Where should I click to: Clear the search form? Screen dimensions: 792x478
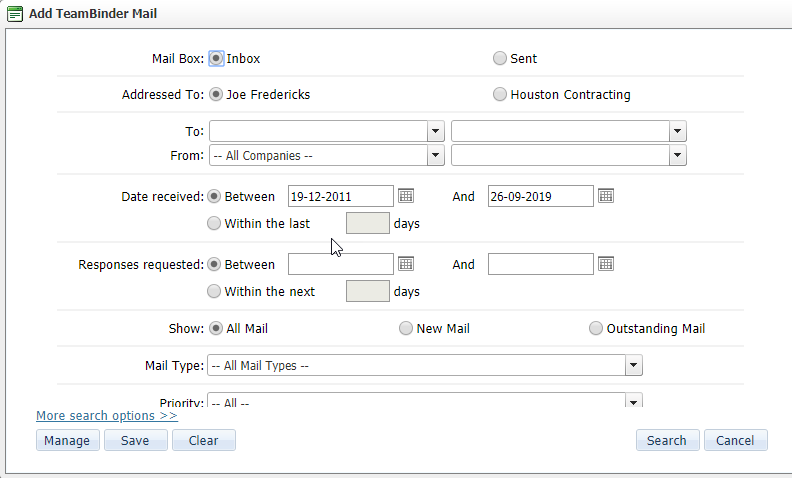coord(204,440)
